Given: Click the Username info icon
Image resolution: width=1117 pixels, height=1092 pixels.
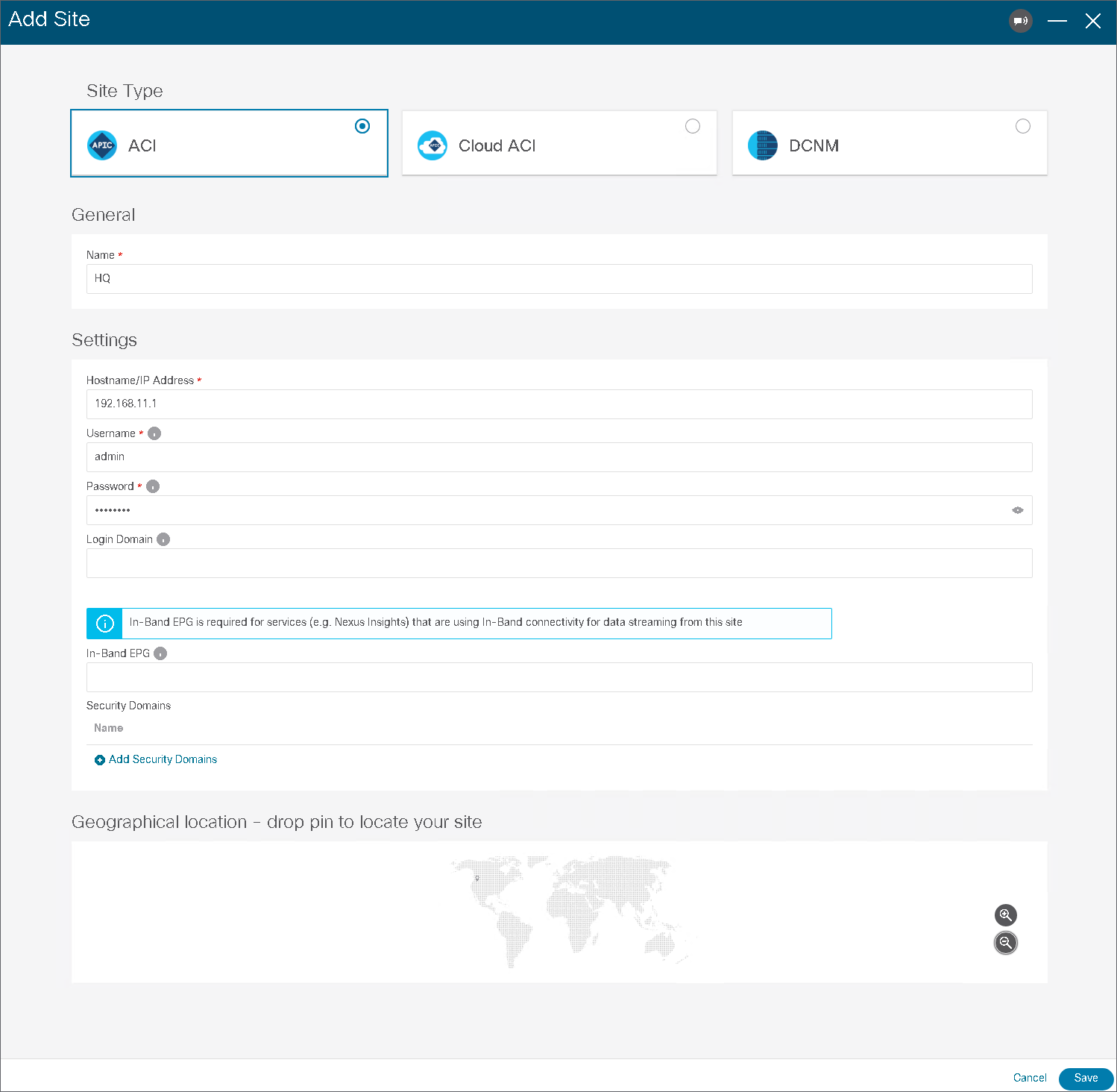Looking at the screenshot, I should point(154,433).
